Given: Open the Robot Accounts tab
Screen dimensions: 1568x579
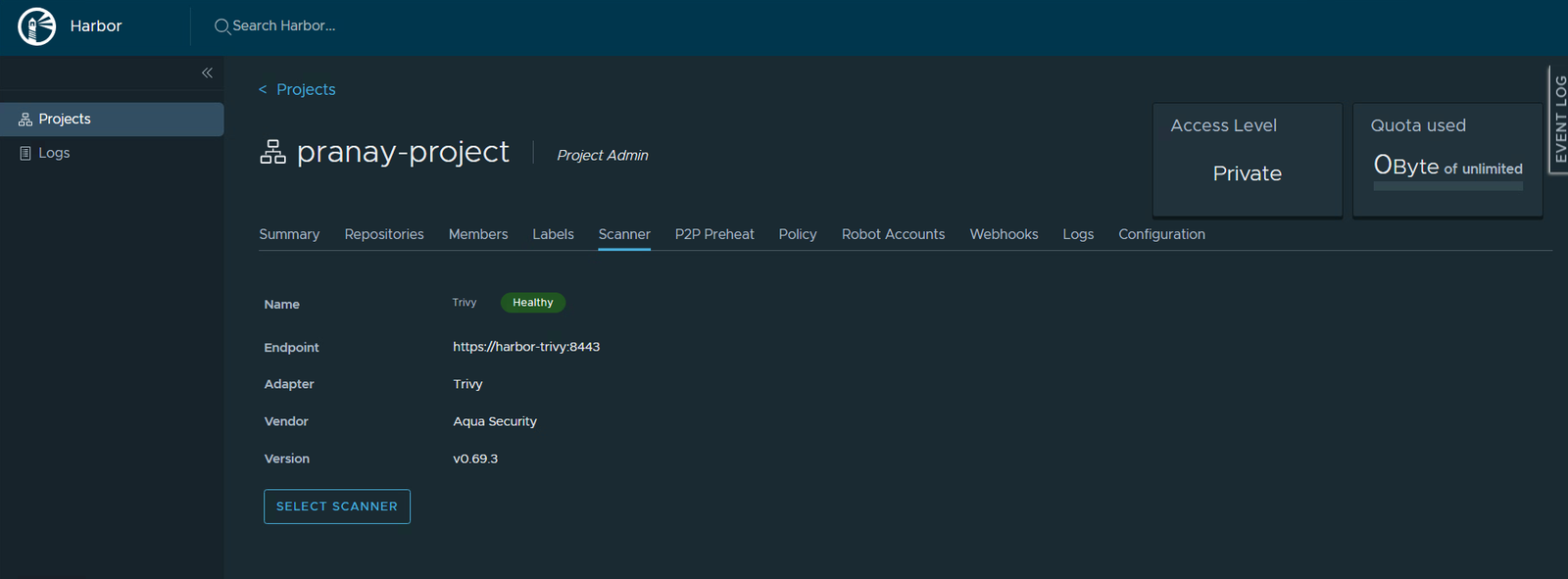Looking at the screenshot, I should [893, 234].
